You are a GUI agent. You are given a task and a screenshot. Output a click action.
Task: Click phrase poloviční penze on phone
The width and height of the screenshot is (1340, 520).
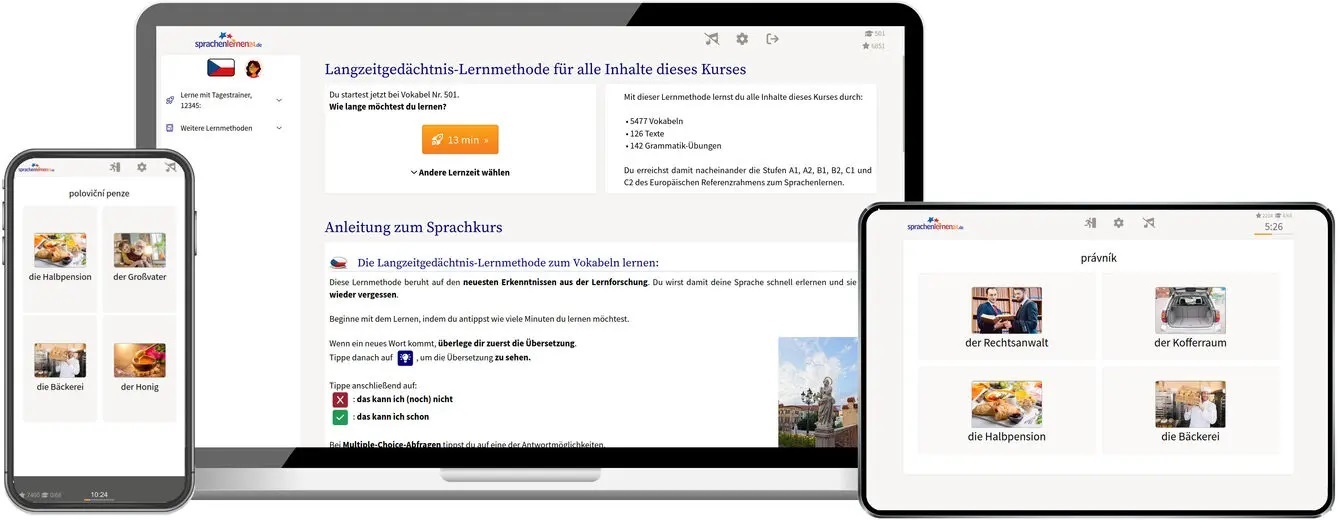coord(99,193)
